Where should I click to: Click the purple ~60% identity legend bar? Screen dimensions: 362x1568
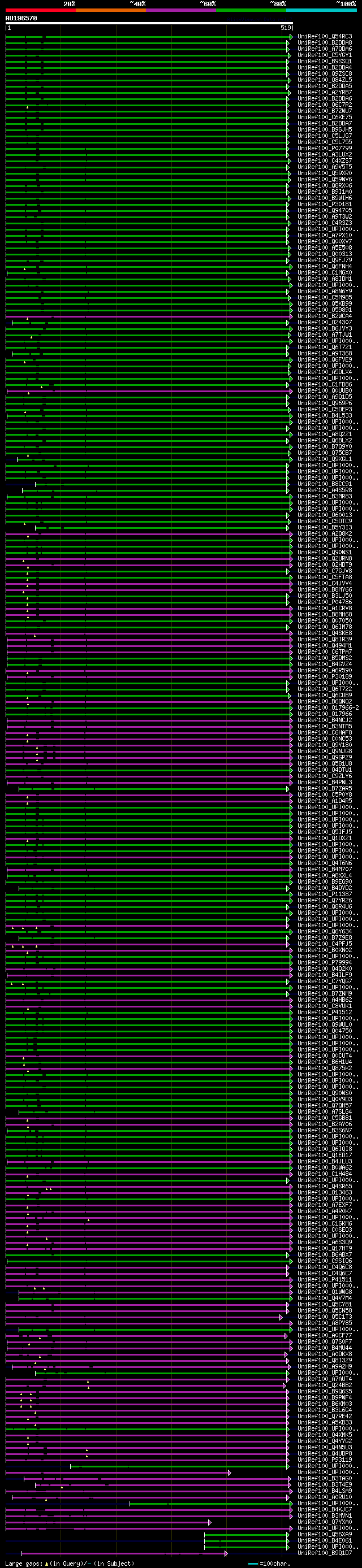pyautogui.click(x=181, y=10)
